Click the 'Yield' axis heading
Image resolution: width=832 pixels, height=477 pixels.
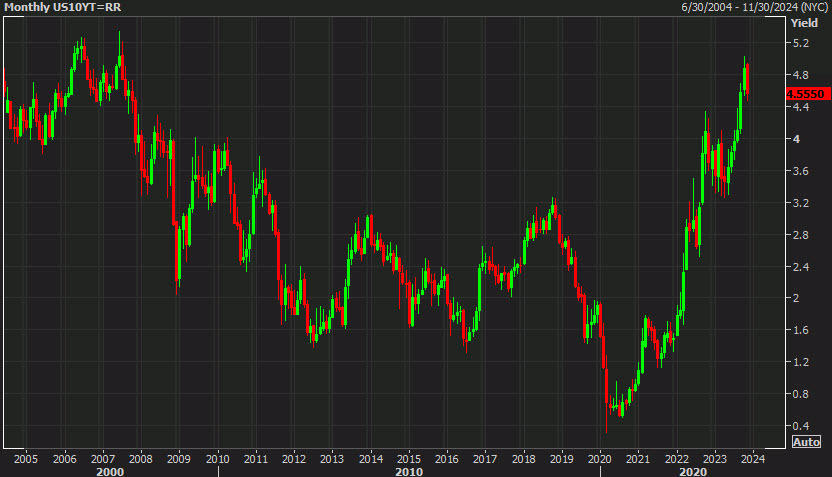point(804,23)
